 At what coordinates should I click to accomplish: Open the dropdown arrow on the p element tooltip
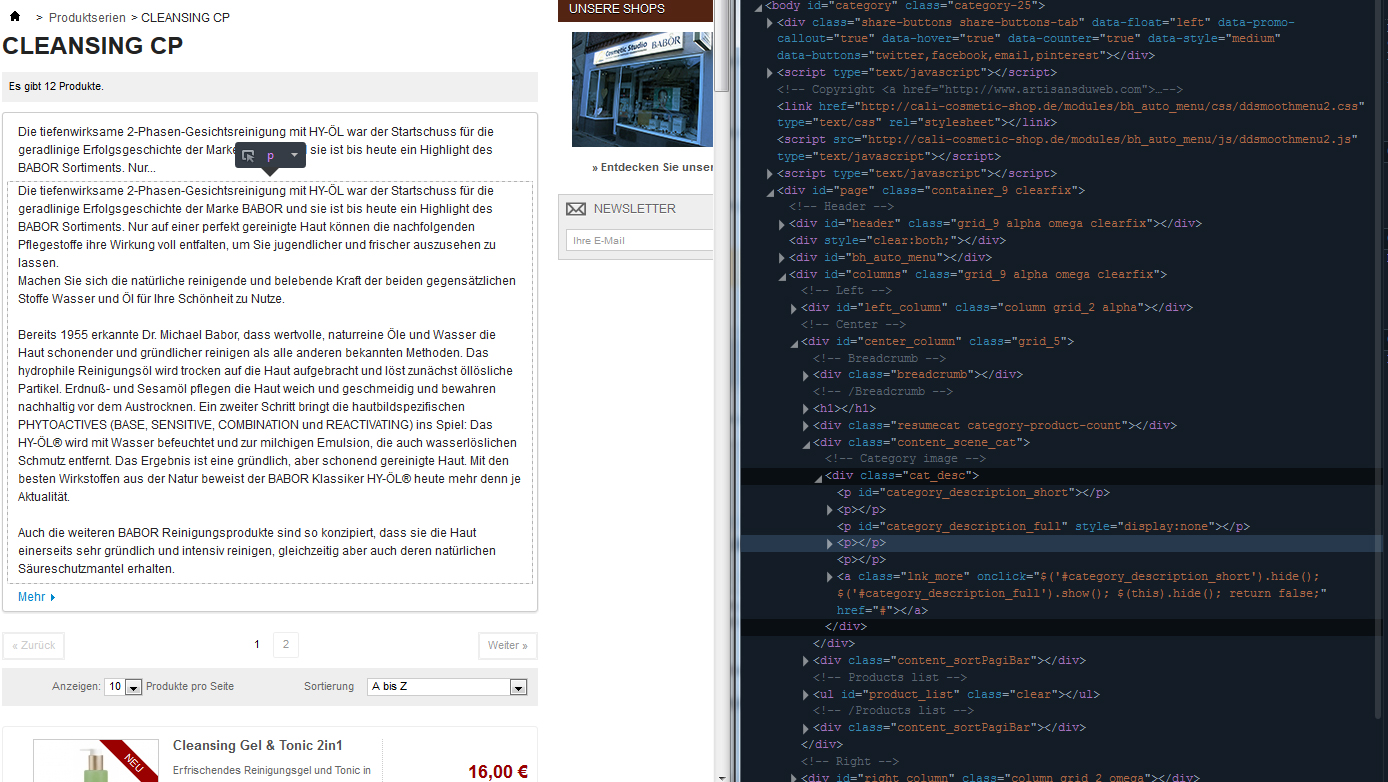(294, 155)
